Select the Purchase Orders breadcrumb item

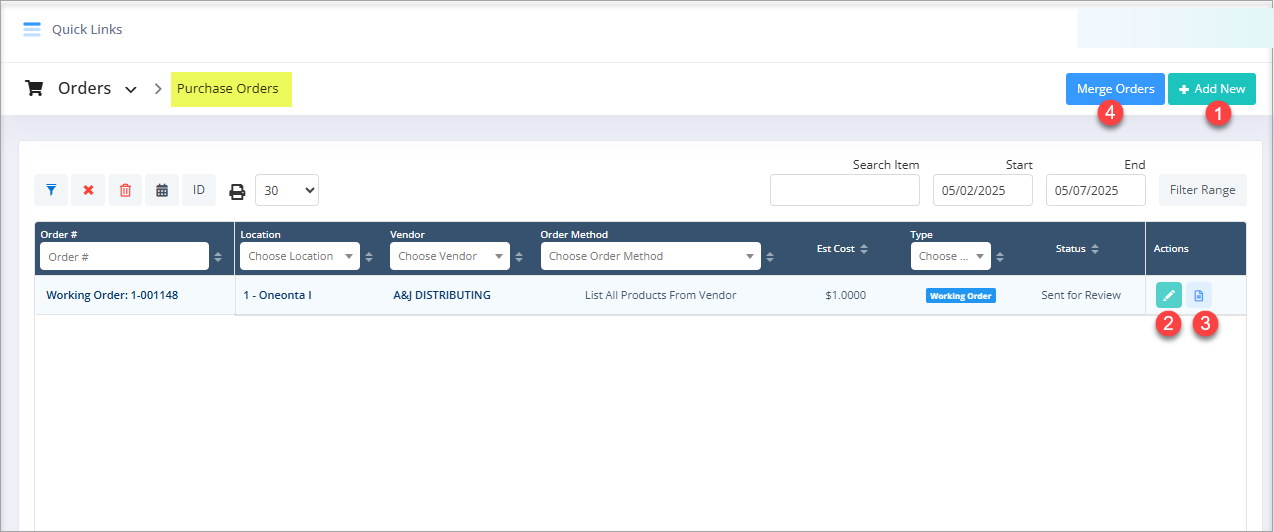click(228, 88)
